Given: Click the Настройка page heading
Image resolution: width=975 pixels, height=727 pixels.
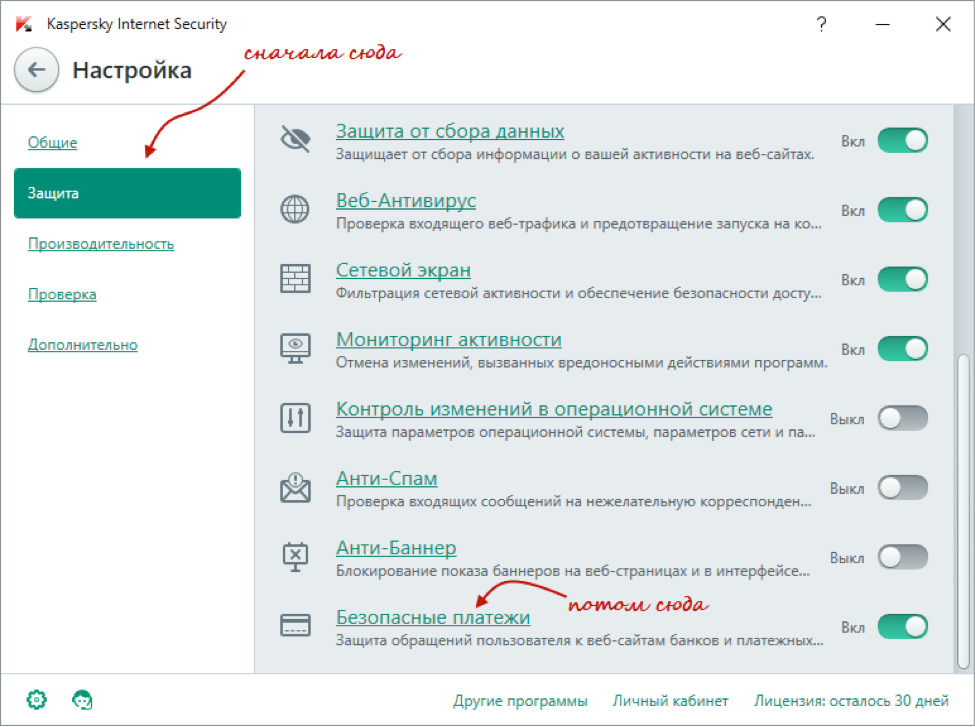Looking at the screenshot, I should [132, 70].
